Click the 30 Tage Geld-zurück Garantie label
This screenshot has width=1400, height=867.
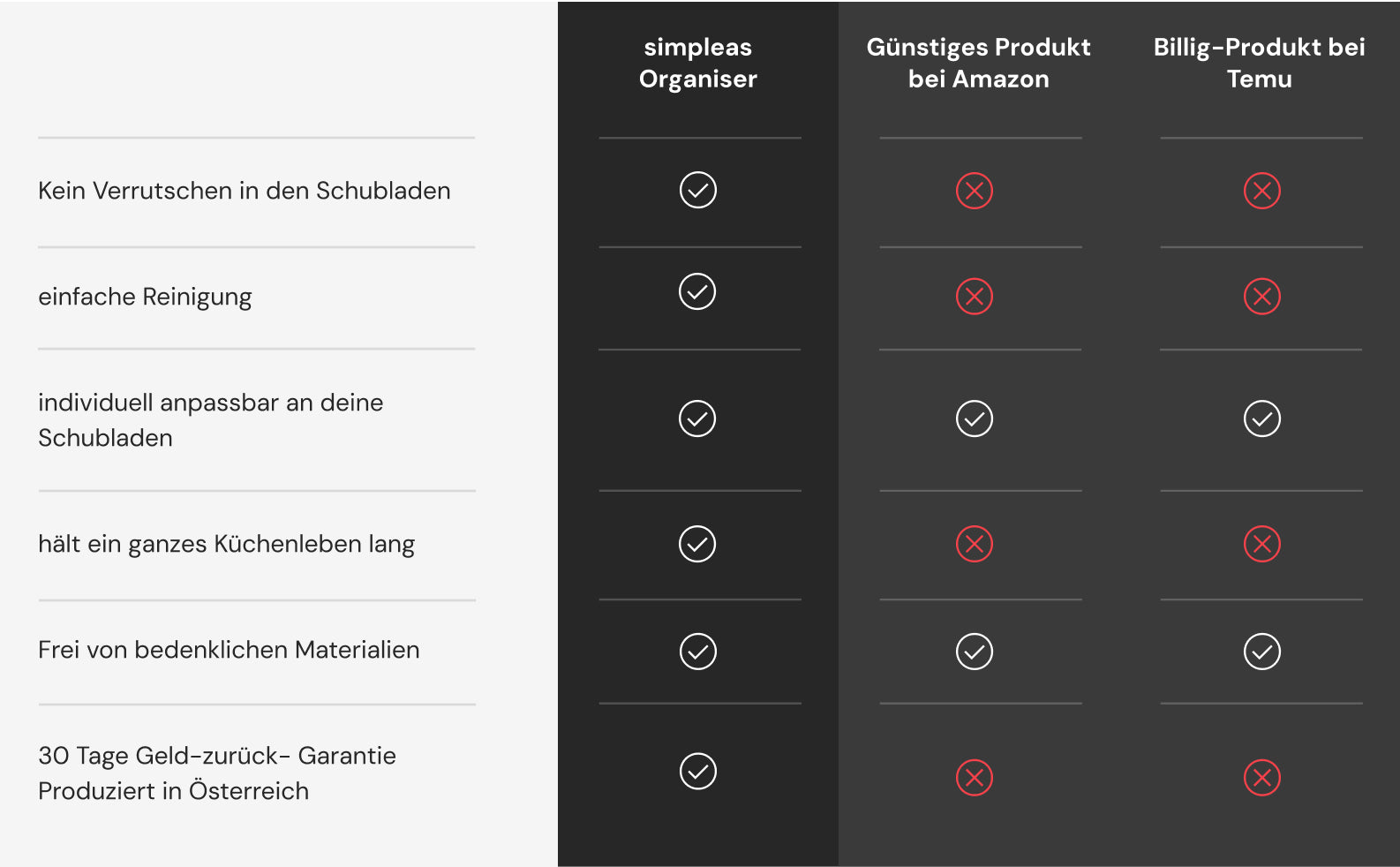point(217,756)
